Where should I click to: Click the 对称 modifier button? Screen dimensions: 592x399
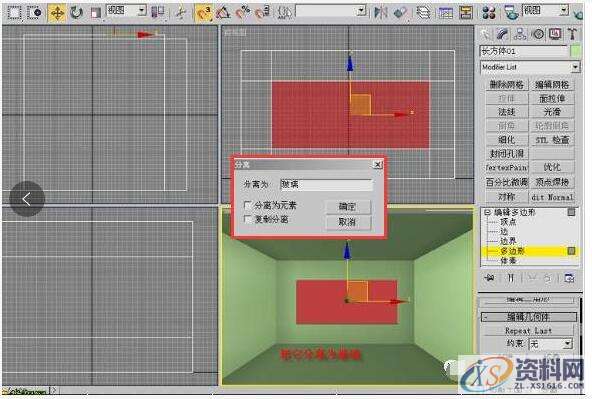[506, 197]
